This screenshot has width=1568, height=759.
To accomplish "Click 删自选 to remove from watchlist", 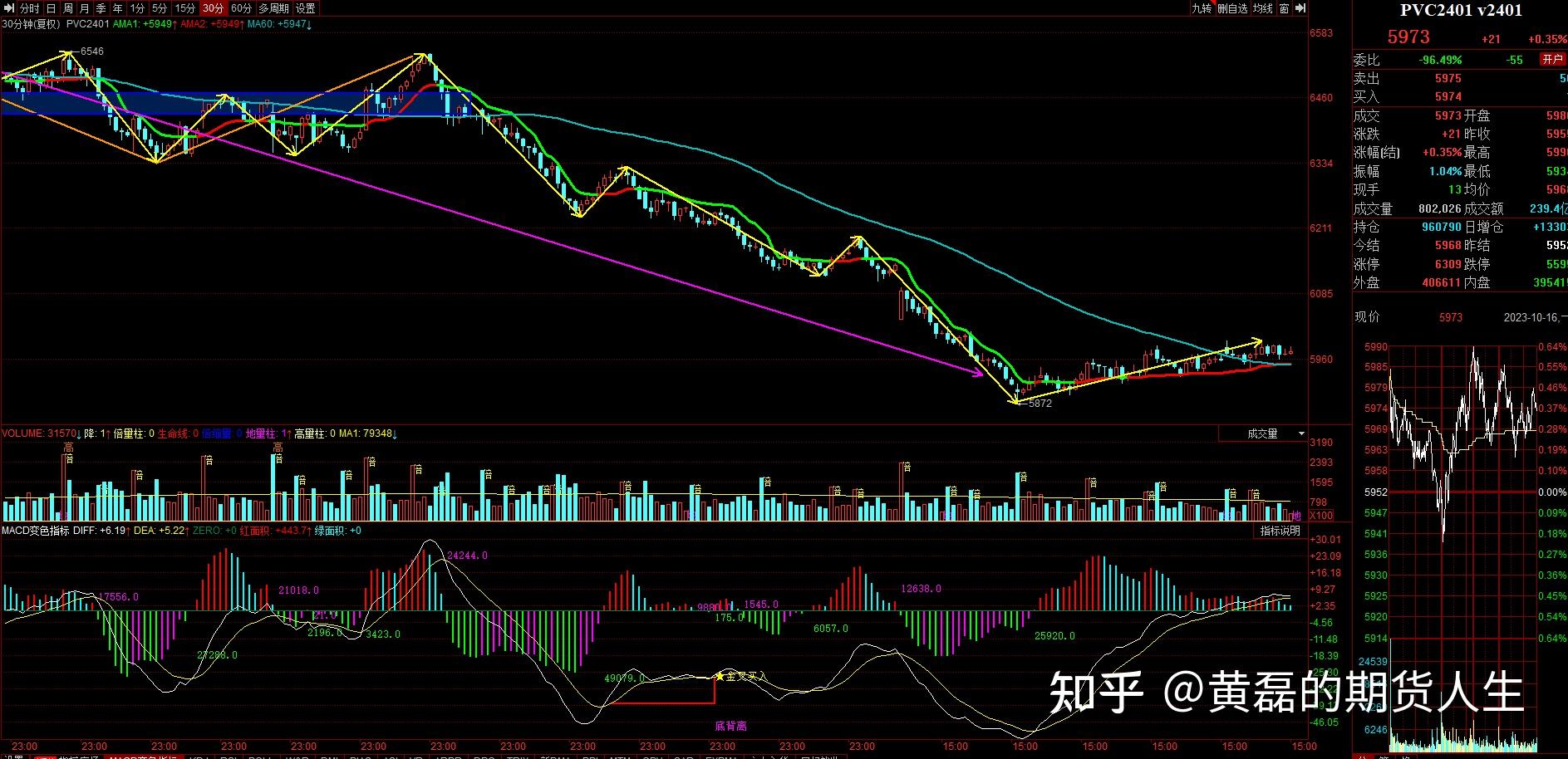I will point(1233,8).
